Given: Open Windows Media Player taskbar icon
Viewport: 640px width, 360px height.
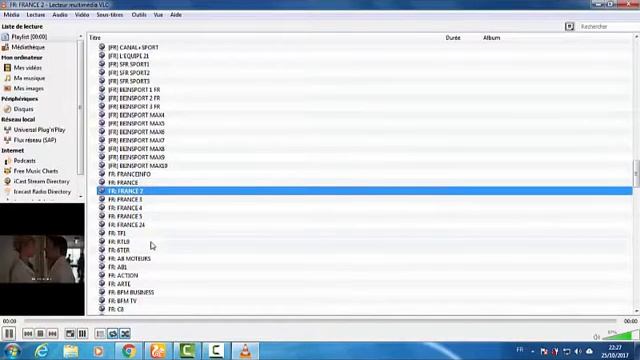Looking at the screenshot, I should click(x=98, y=351).
